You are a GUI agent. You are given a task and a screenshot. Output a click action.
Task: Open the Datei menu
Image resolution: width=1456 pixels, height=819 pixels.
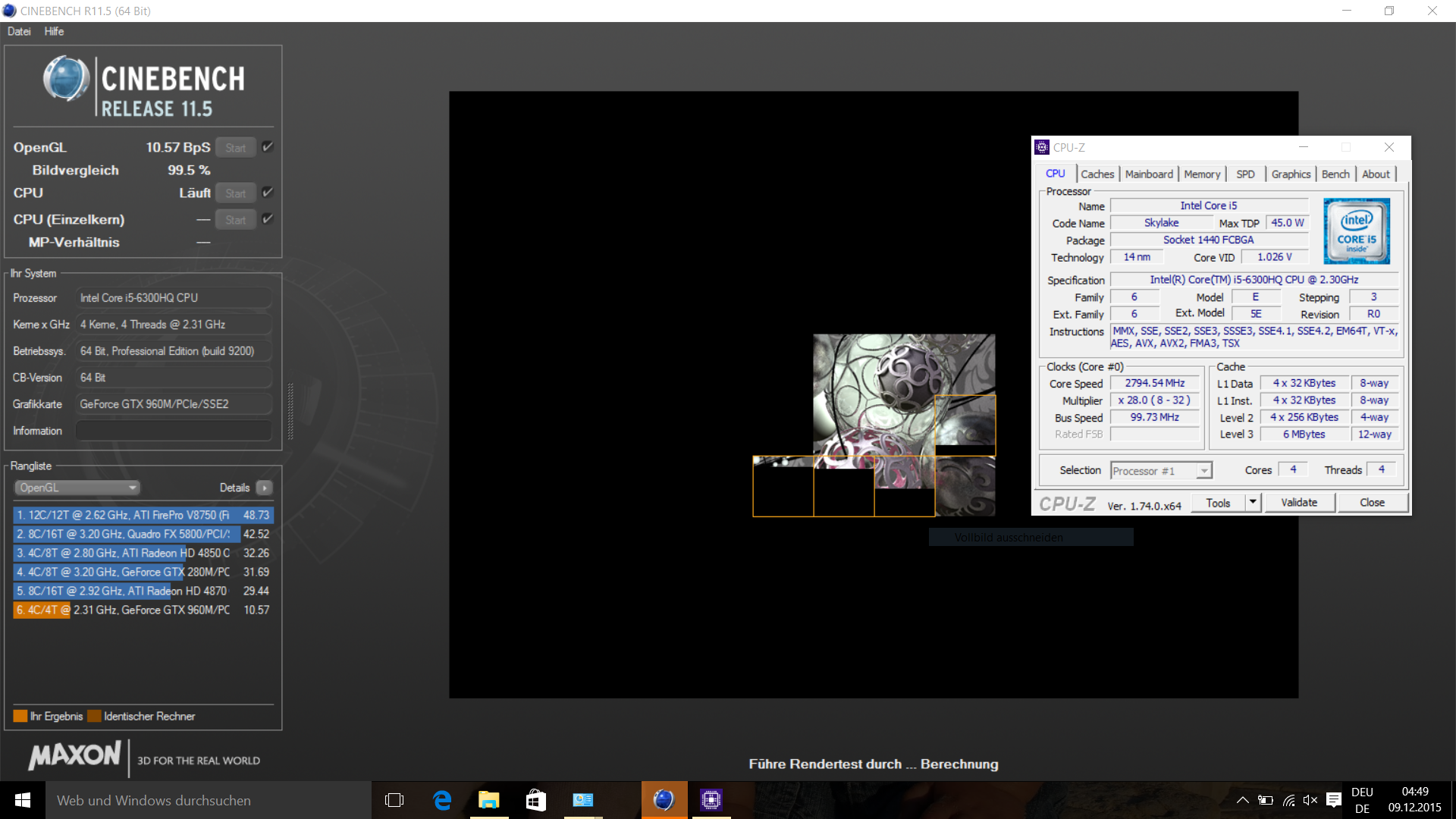[19, 31]
